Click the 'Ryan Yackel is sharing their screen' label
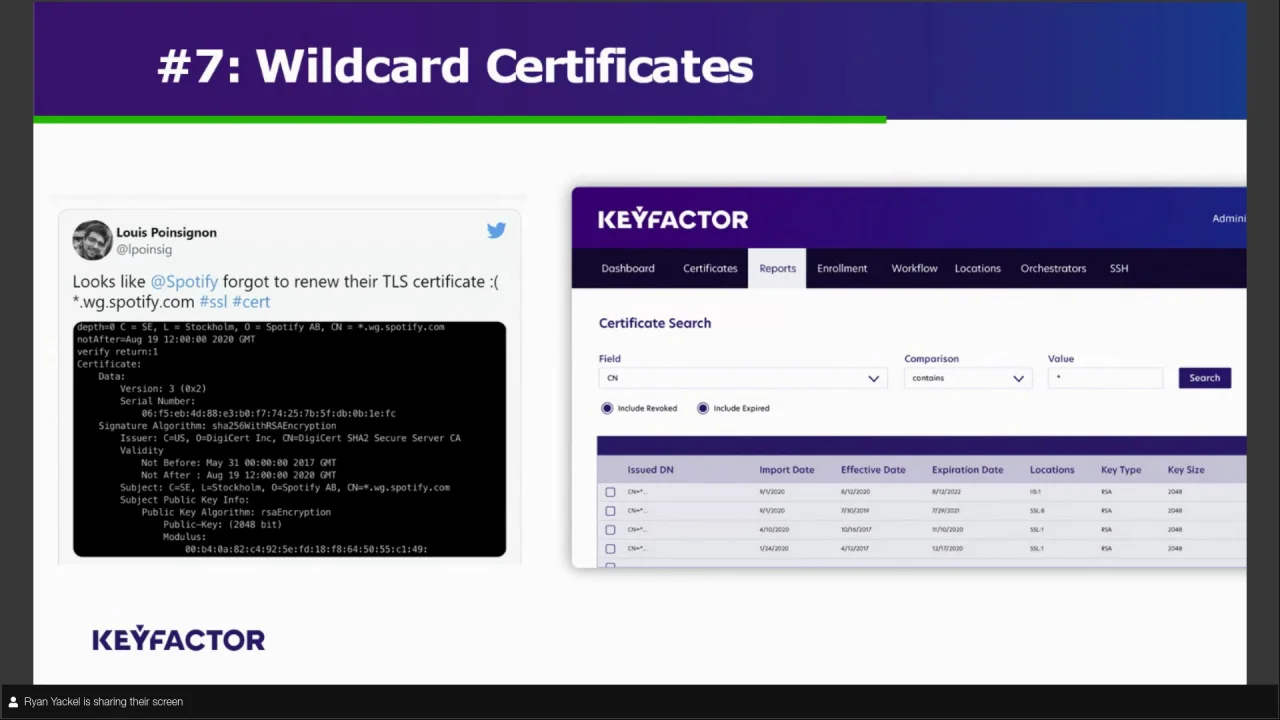Viewport: 1280px width, 720px height. click(103, 702)
